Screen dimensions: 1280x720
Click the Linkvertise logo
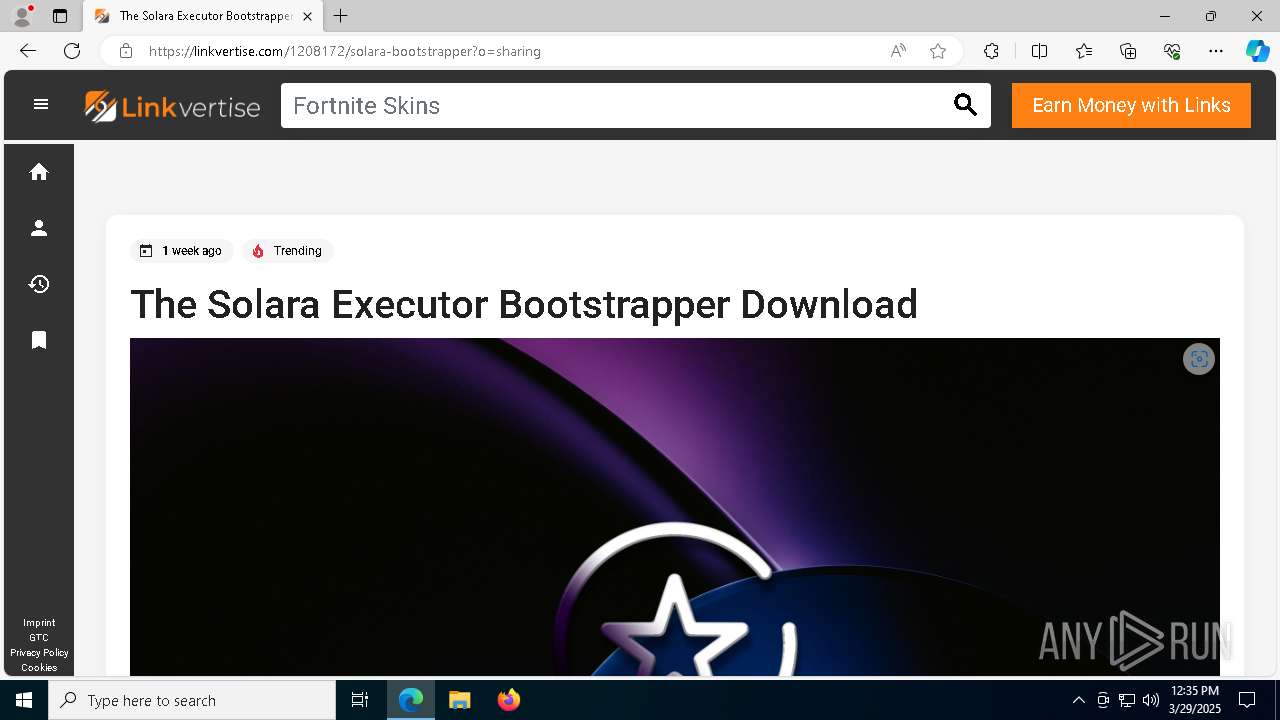click(x=172, y=106)
